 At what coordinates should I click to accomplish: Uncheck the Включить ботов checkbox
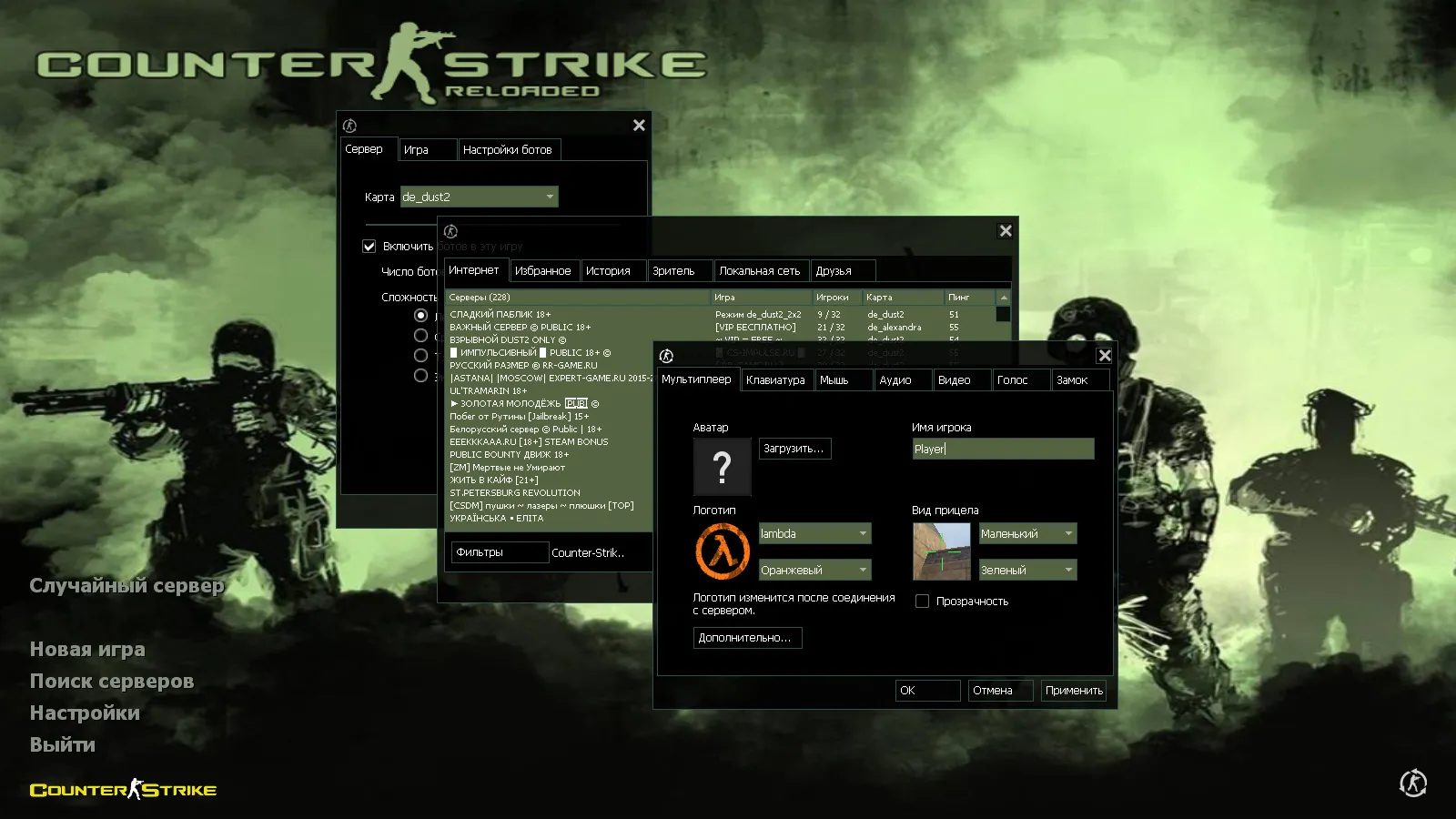(x=369, y=246)
